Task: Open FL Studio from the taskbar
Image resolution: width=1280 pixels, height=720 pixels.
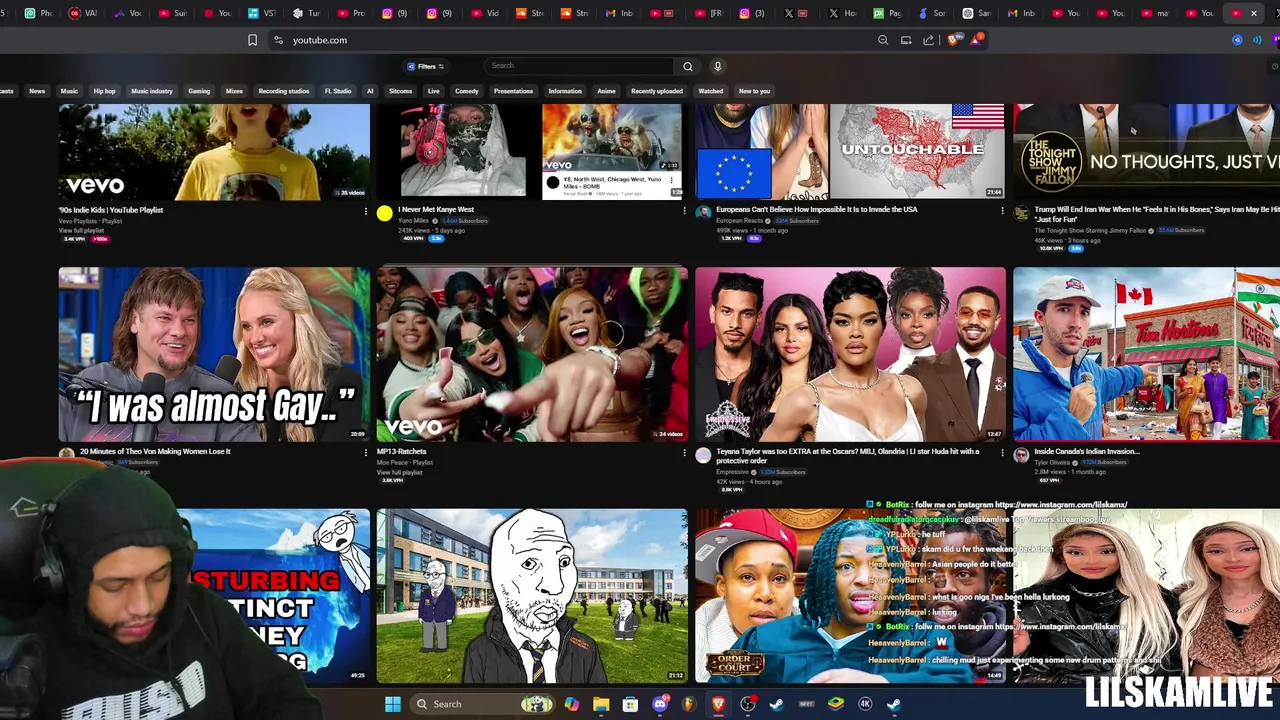Action: [689, 704]
